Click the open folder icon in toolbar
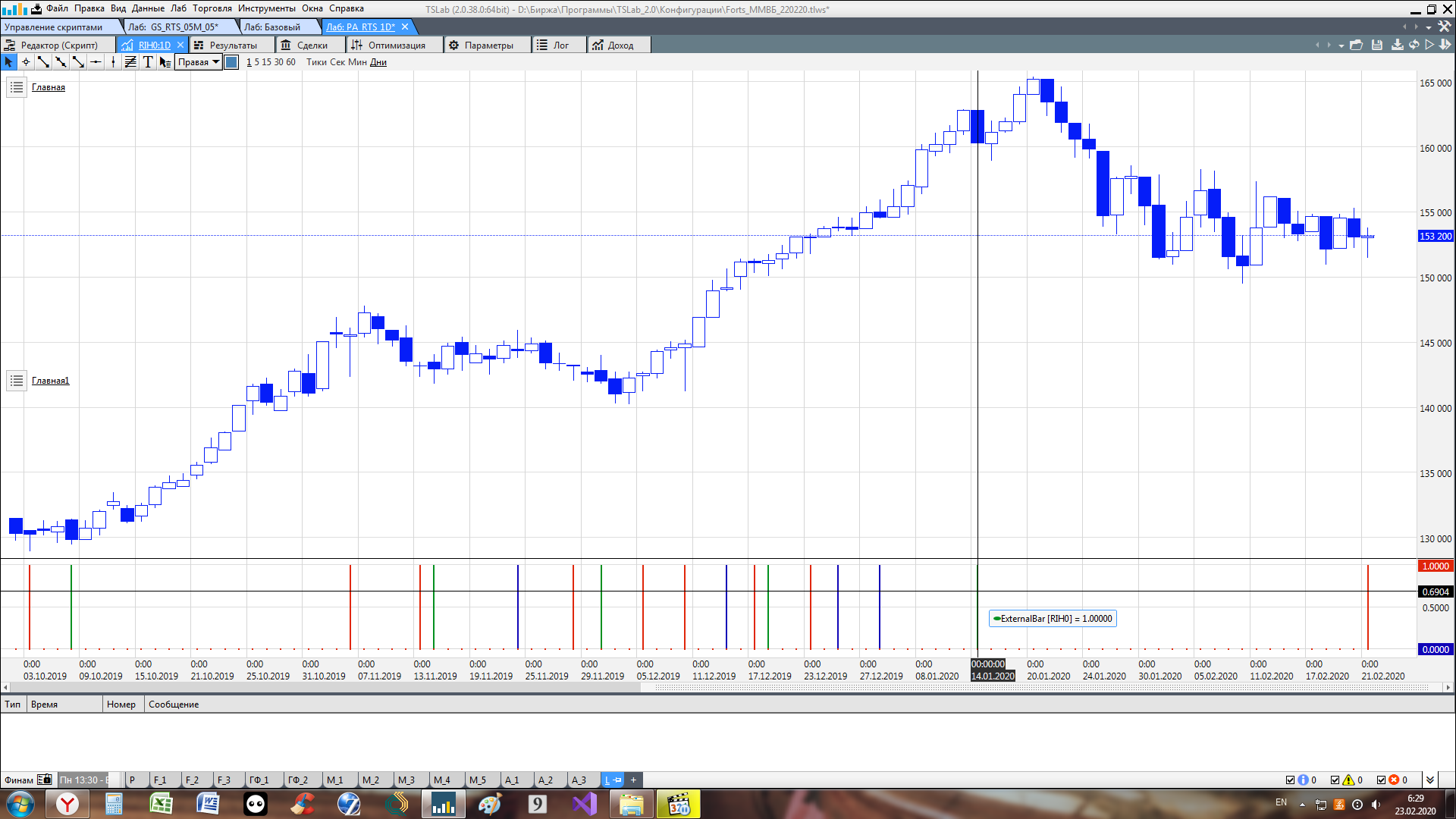 click(1357, 45)
